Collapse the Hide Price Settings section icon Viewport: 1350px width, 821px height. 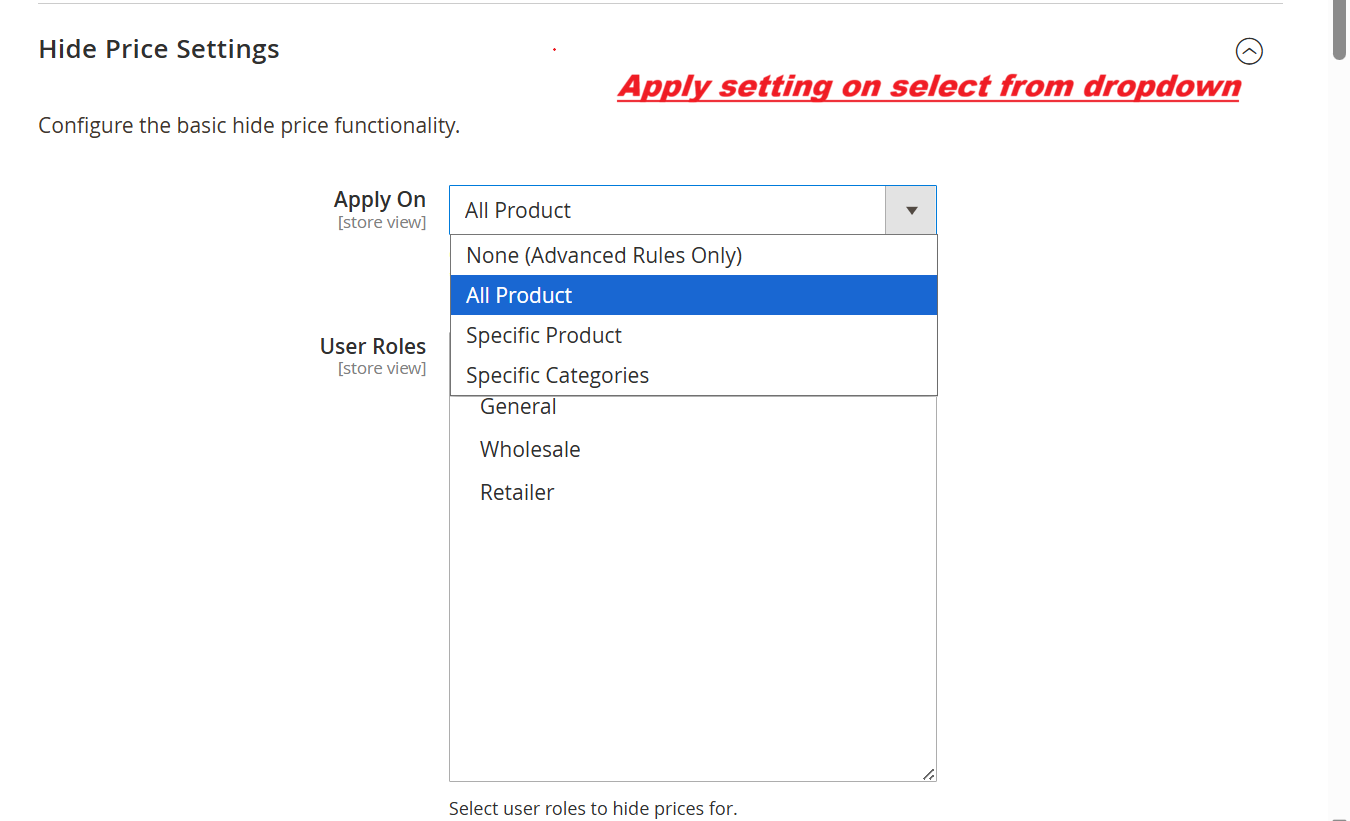[x=1249, y=51]
